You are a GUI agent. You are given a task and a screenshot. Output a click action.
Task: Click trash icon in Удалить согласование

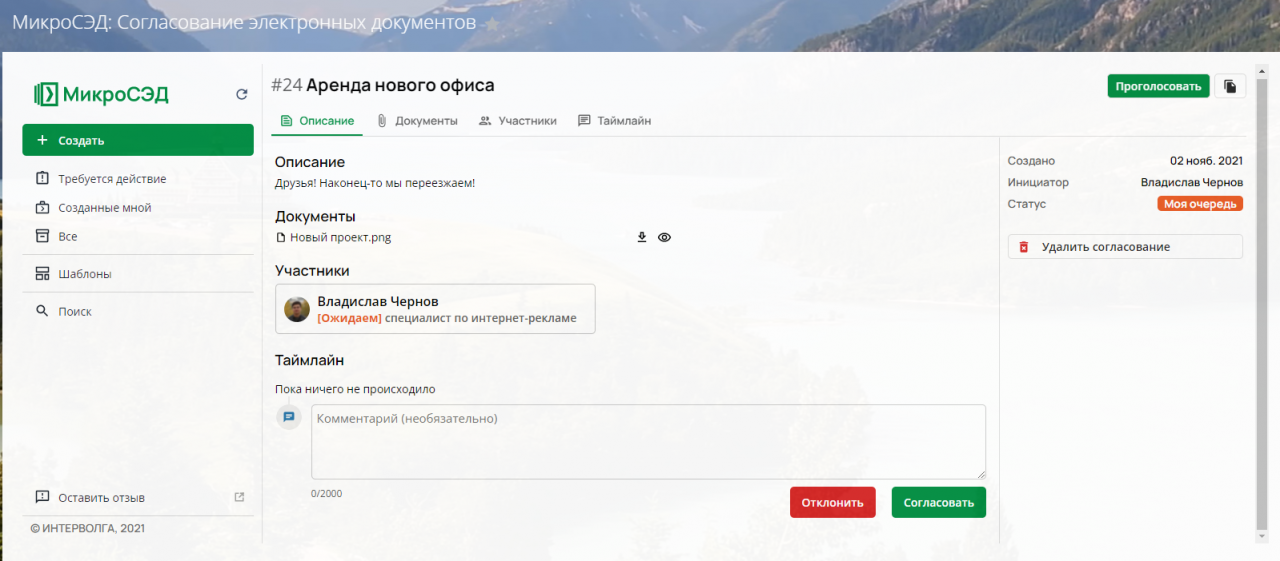pyautogui.click(x=1023, y=247)
